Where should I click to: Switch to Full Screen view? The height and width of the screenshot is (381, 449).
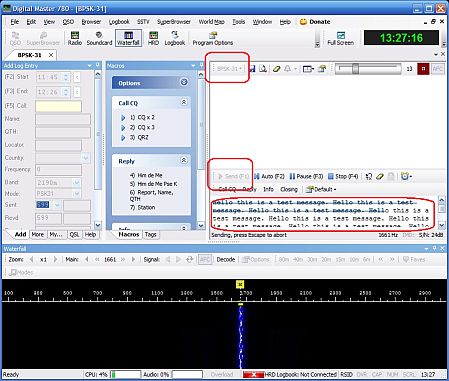click(340, 38)
